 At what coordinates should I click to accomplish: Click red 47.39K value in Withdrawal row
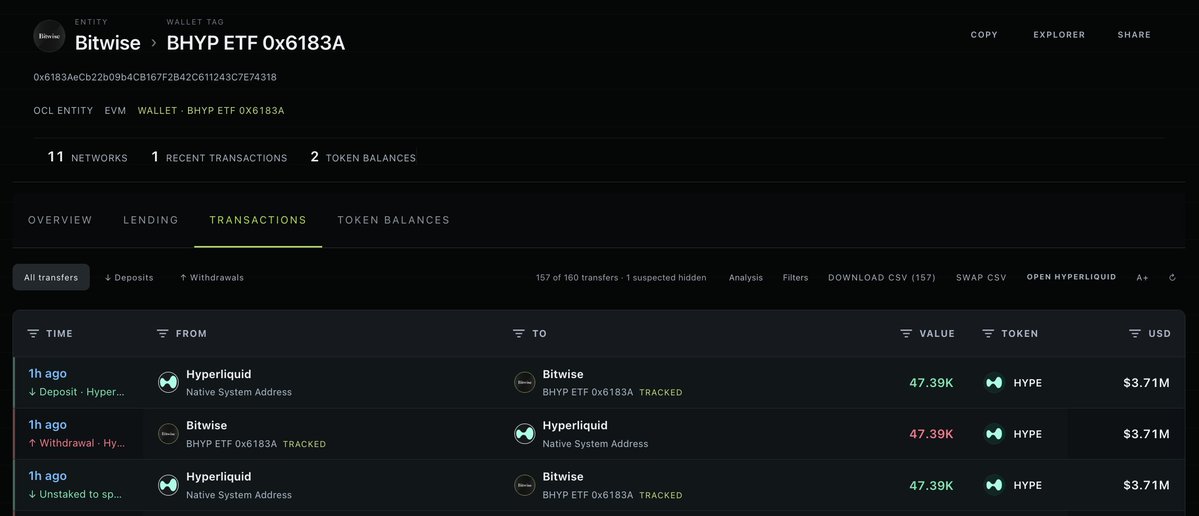(x=931, y=434)
